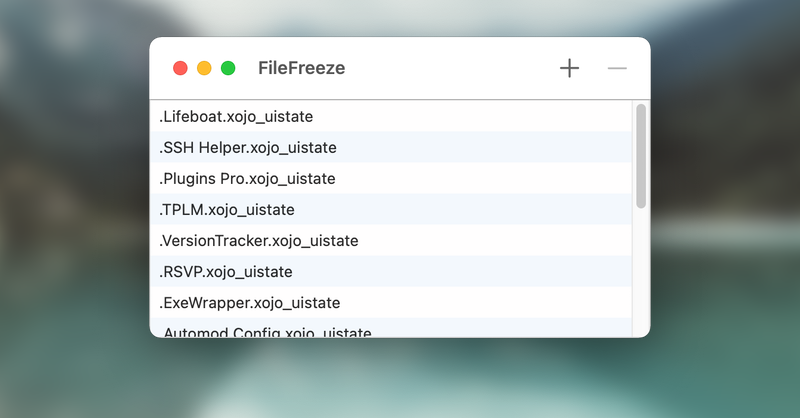Highlight the .TPLM.xojo_uistate item
This screenshot has width=800, height=418.
click(391, 210)
